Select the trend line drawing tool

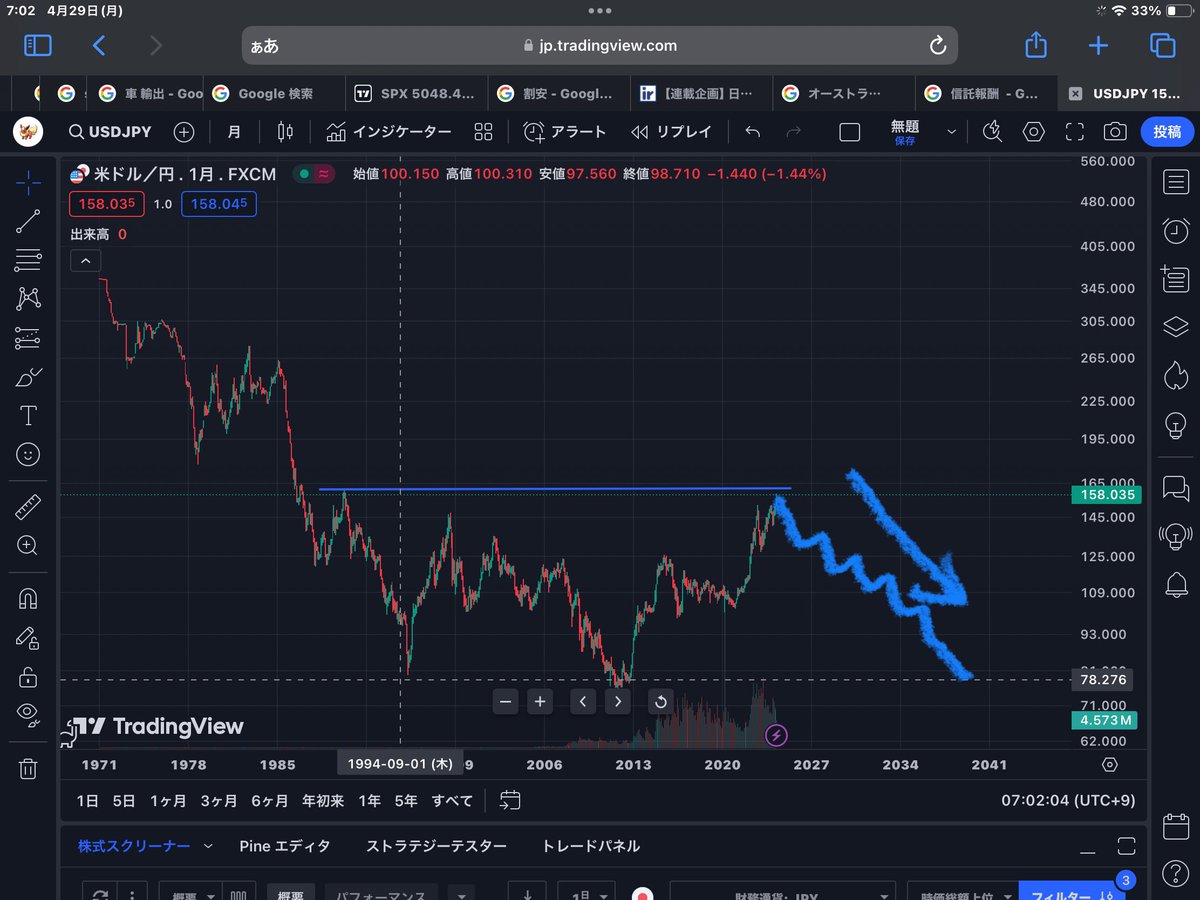[28, 221]
